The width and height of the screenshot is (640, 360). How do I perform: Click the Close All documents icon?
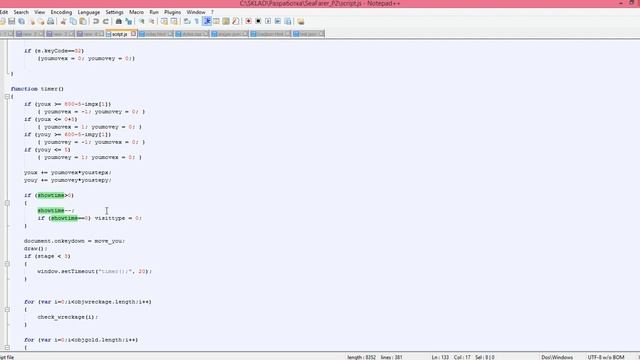[x=41, y=21]
